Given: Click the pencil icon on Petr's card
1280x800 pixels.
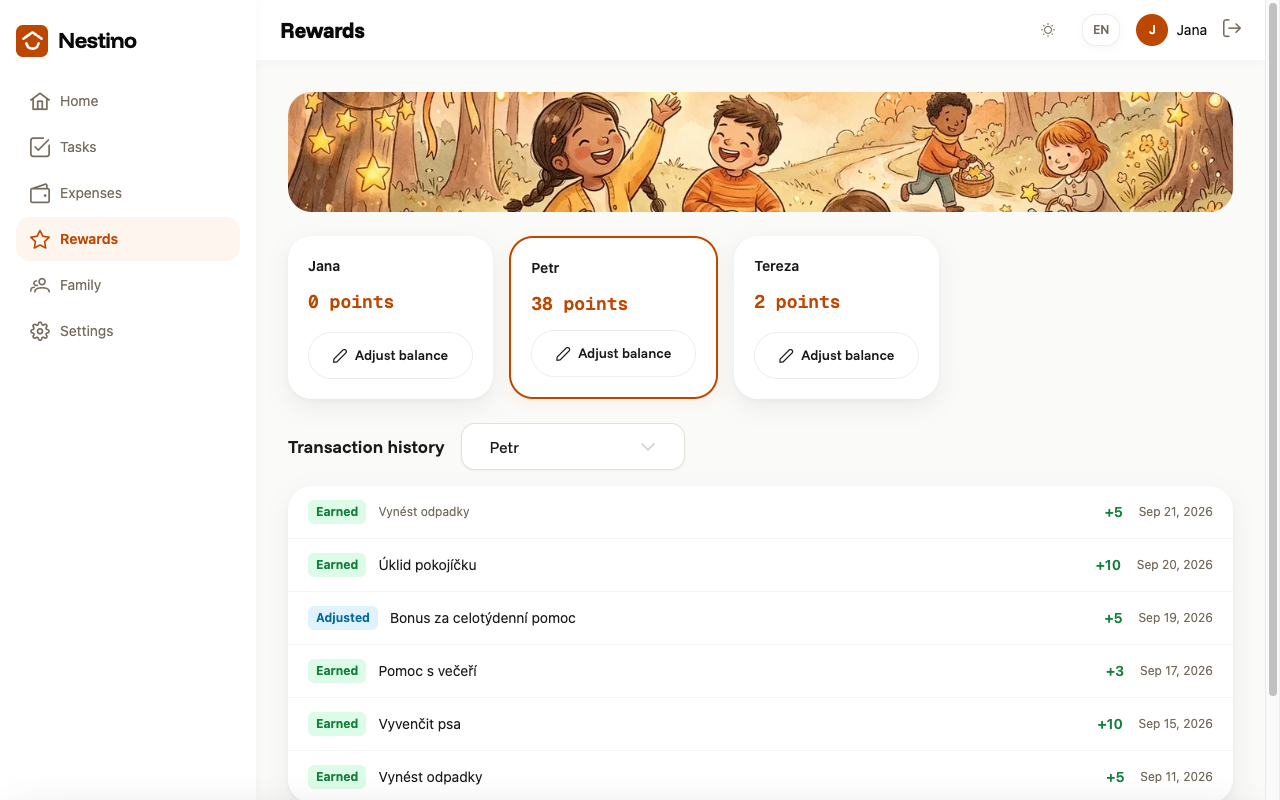Looking at the screenshot, I should click(x=563, y=354).
